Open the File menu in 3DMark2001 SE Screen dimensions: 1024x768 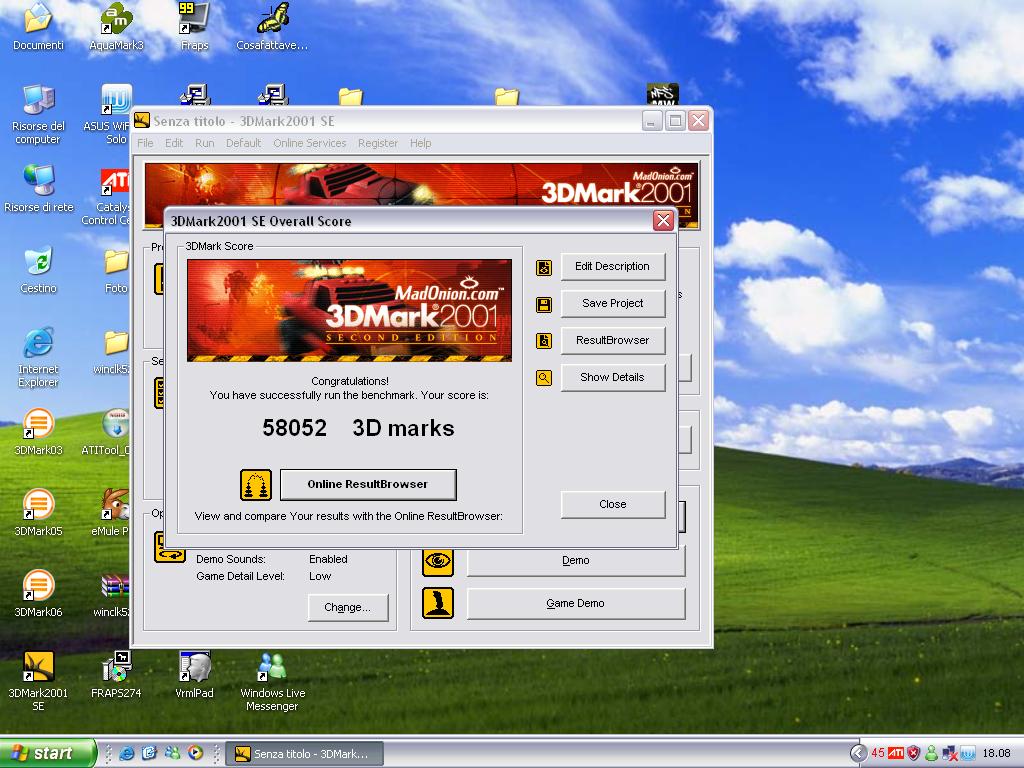point(145,143)
